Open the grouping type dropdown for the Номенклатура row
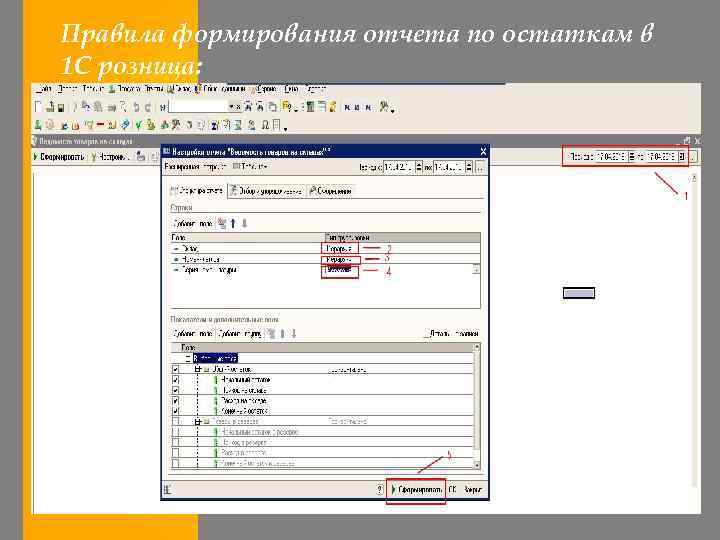This screenshot has width=720, height=540. pos(340,259)
